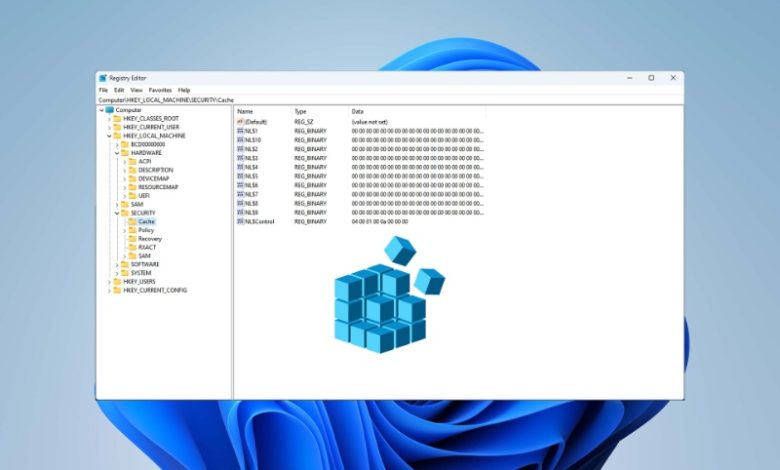780x470 pixels.
Task: Expand the SYSTEM key arrow
Action: point(117,273)
